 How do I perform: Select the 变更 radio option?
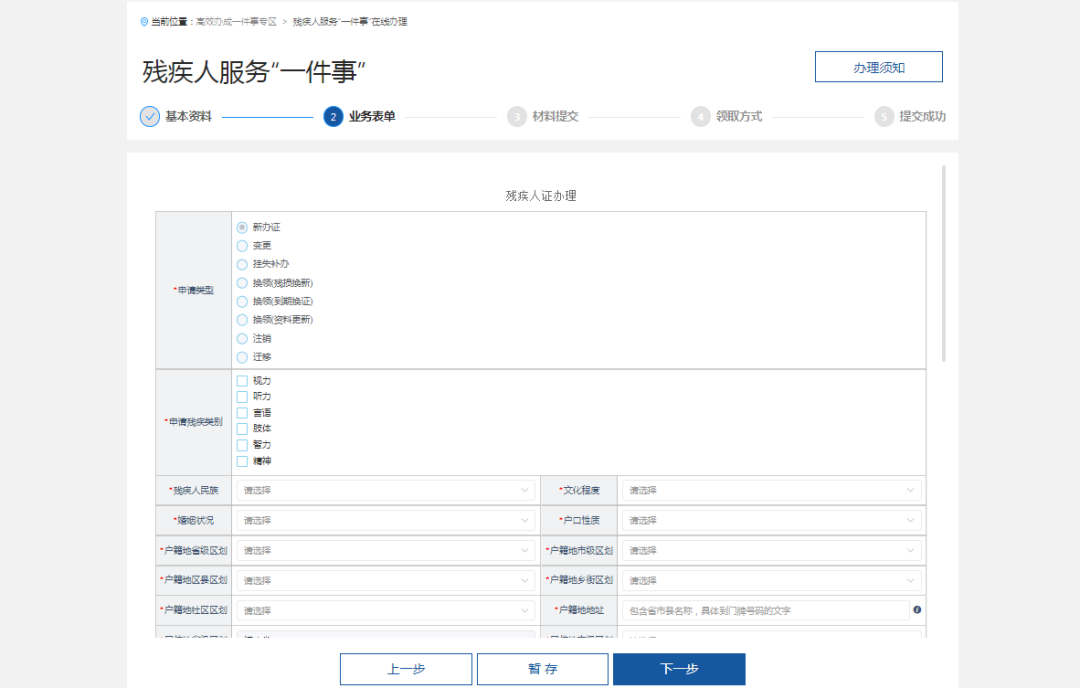[242, 246]
